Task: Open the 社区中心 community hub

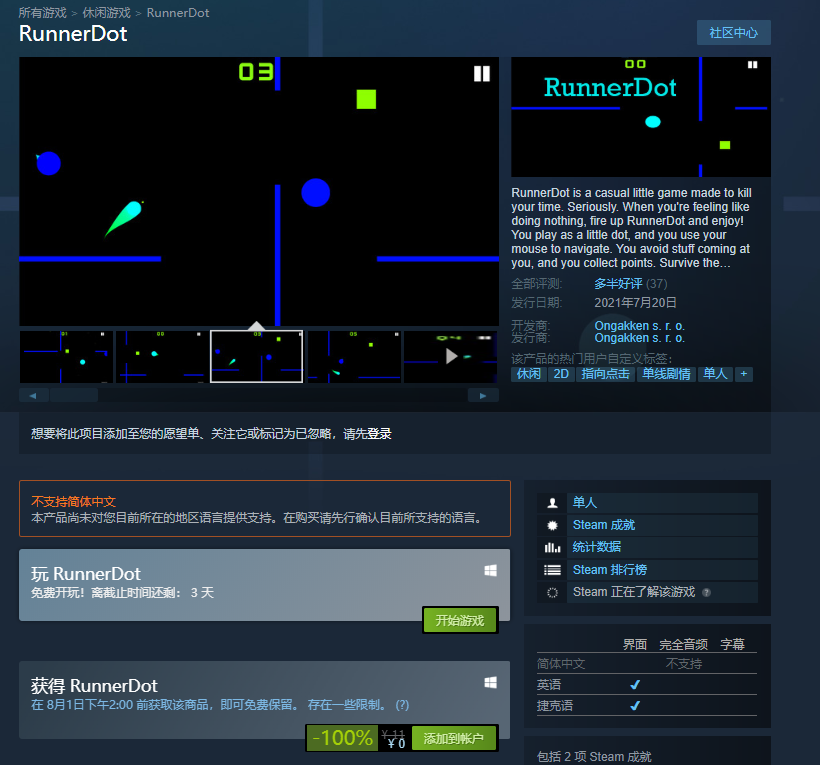Action: click(x=733, y=32)
